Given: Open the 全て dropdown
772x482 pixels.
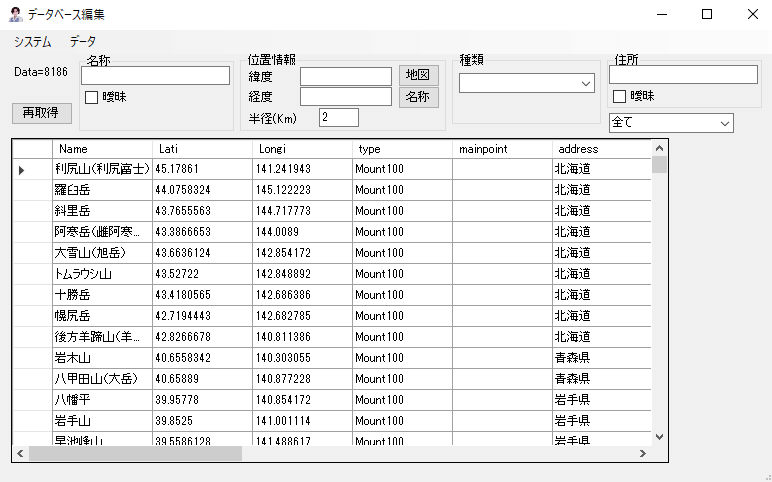Looking at the screenshot, I should tap(724, 123).
